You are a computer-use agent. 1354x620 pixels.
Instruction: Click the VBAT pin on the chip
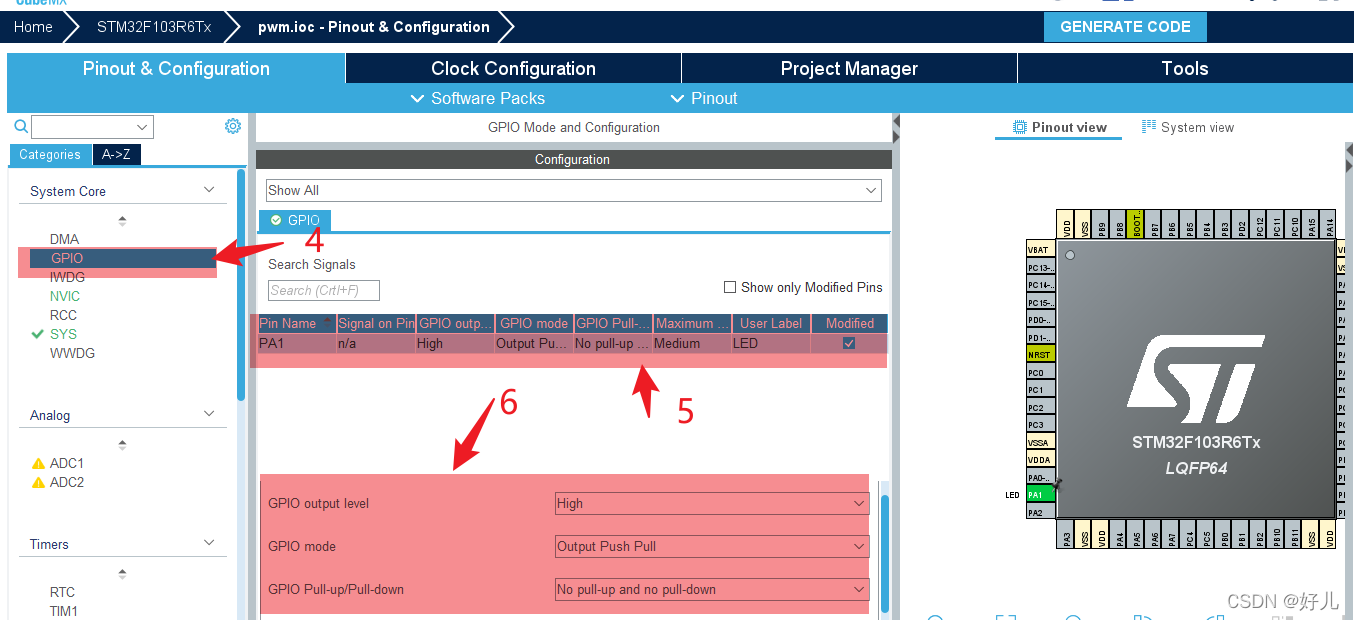pyautogui.click(x=1041, y=249)
